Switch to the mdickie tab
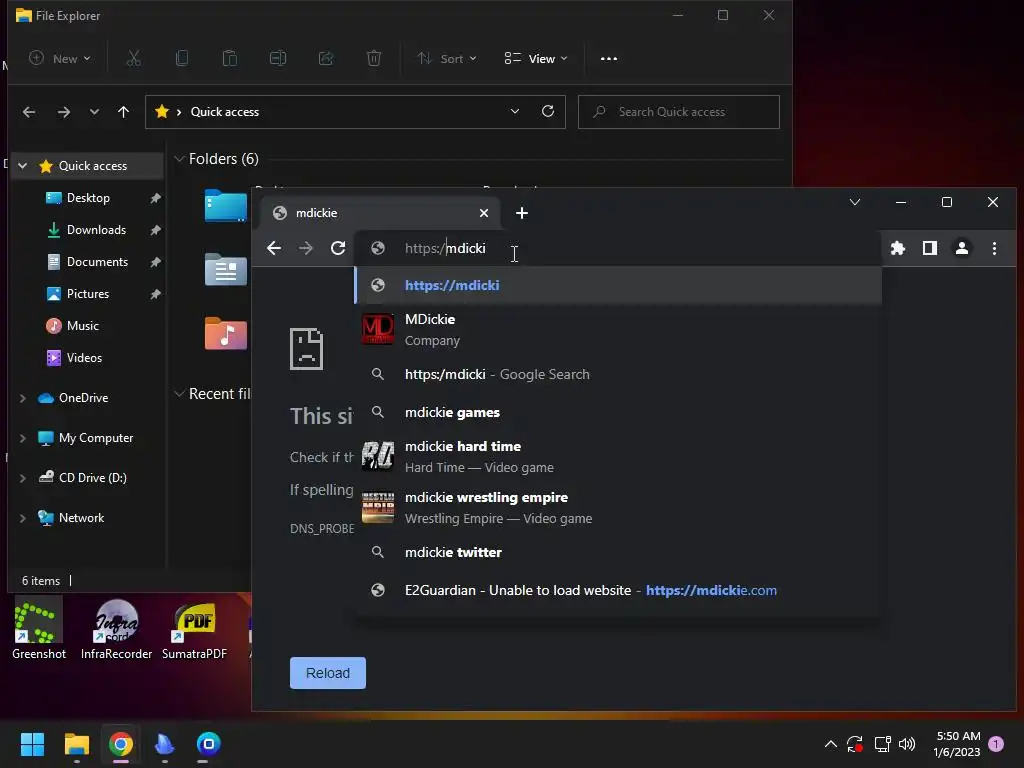 379,213
